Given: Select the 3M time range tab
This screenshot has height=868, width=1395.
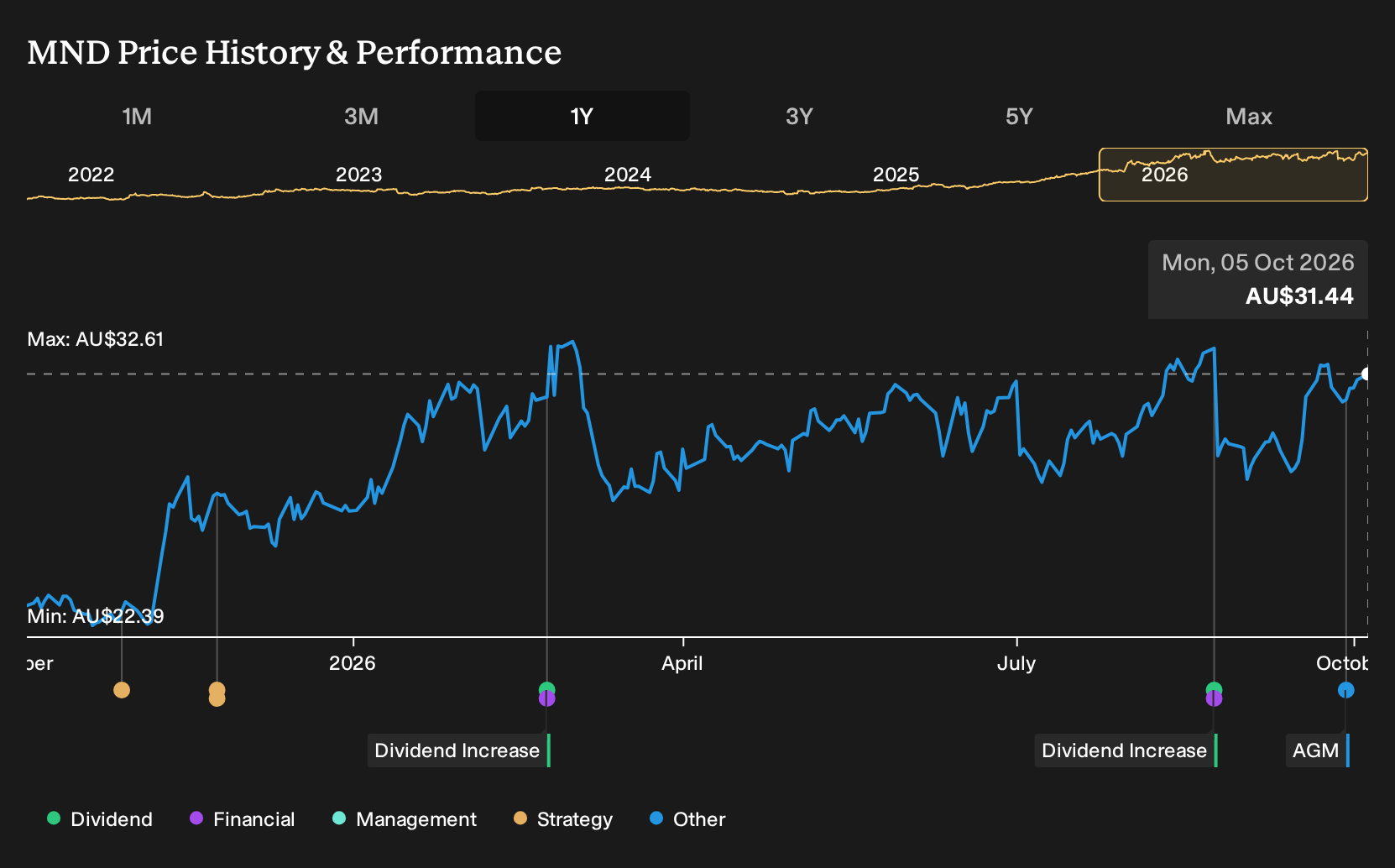Looking at the screenshot, I should point(361,116).
